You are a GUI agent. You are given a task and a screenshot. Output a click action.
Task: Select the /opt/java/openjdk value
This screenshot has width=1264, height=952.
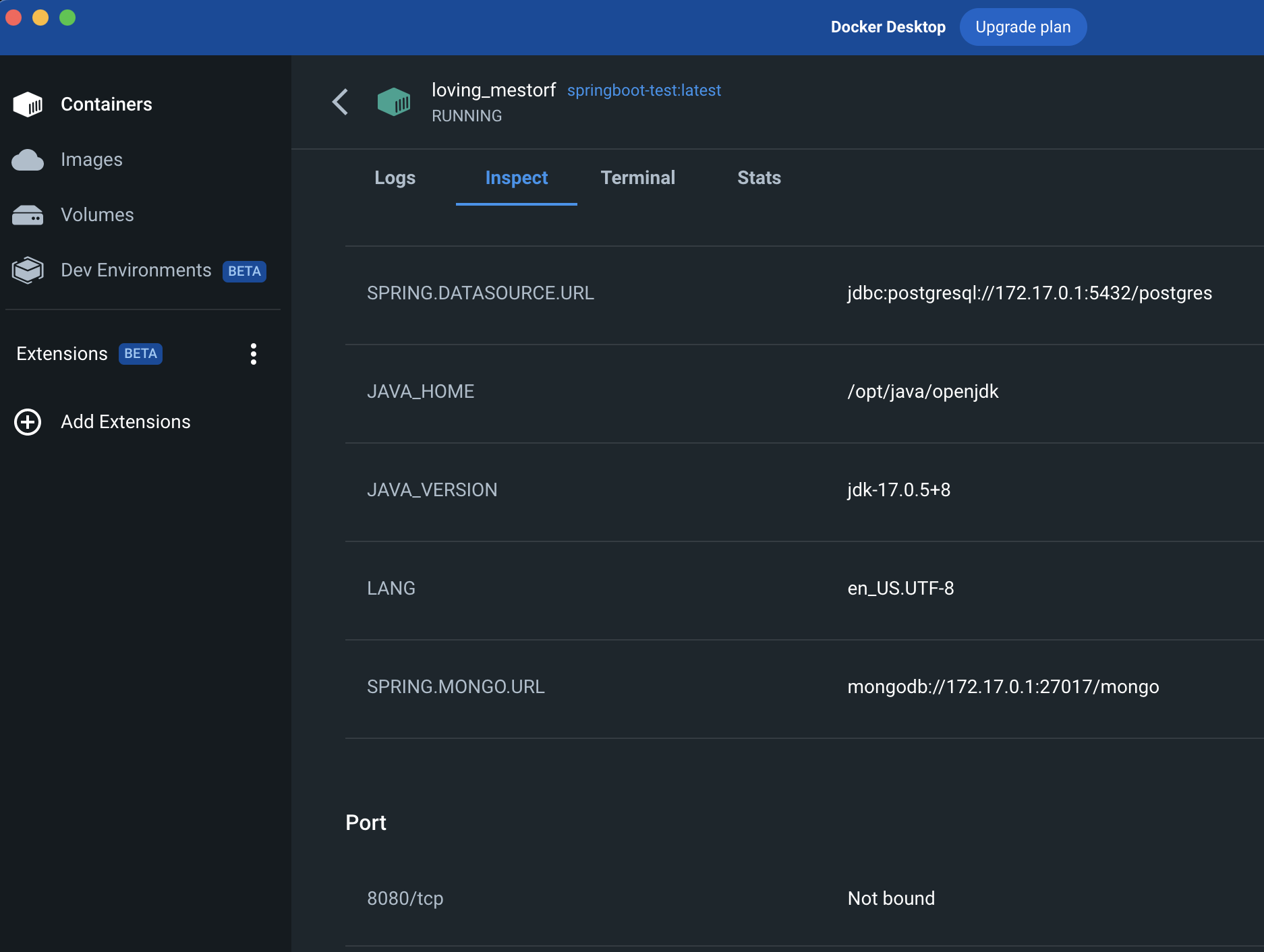tap(923, 392)
